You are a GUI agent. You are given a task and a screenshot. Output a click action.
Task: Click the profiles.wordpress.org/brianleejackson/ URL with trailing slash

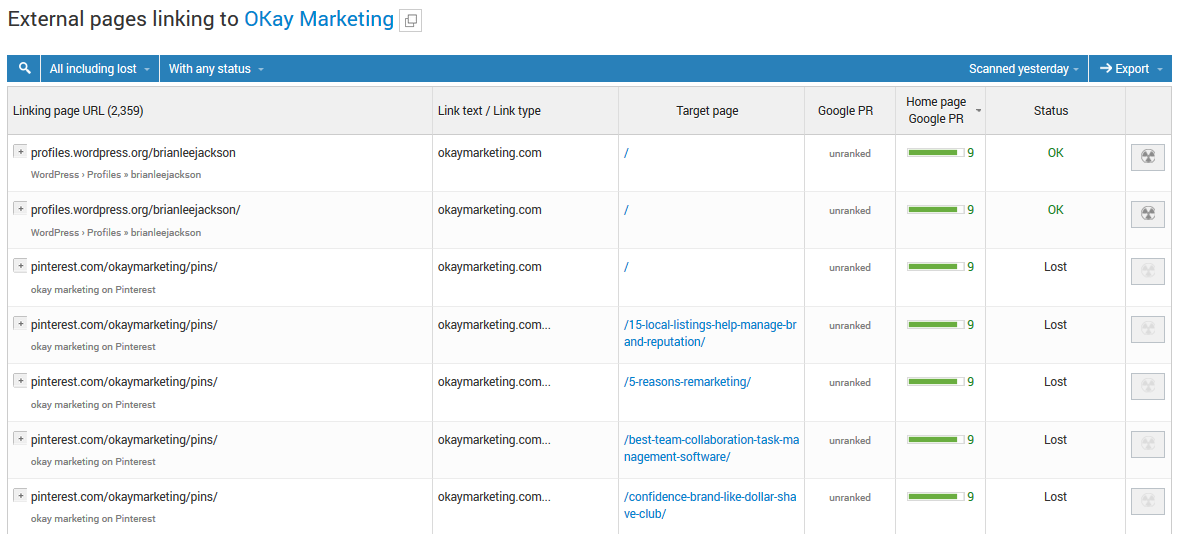tap(135, 210)
